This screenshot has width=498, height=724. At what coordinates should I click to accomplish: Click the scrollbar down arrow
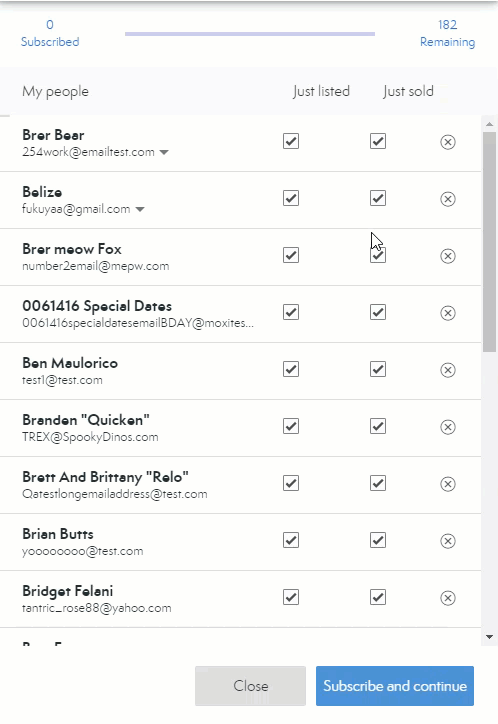[490, 637]
